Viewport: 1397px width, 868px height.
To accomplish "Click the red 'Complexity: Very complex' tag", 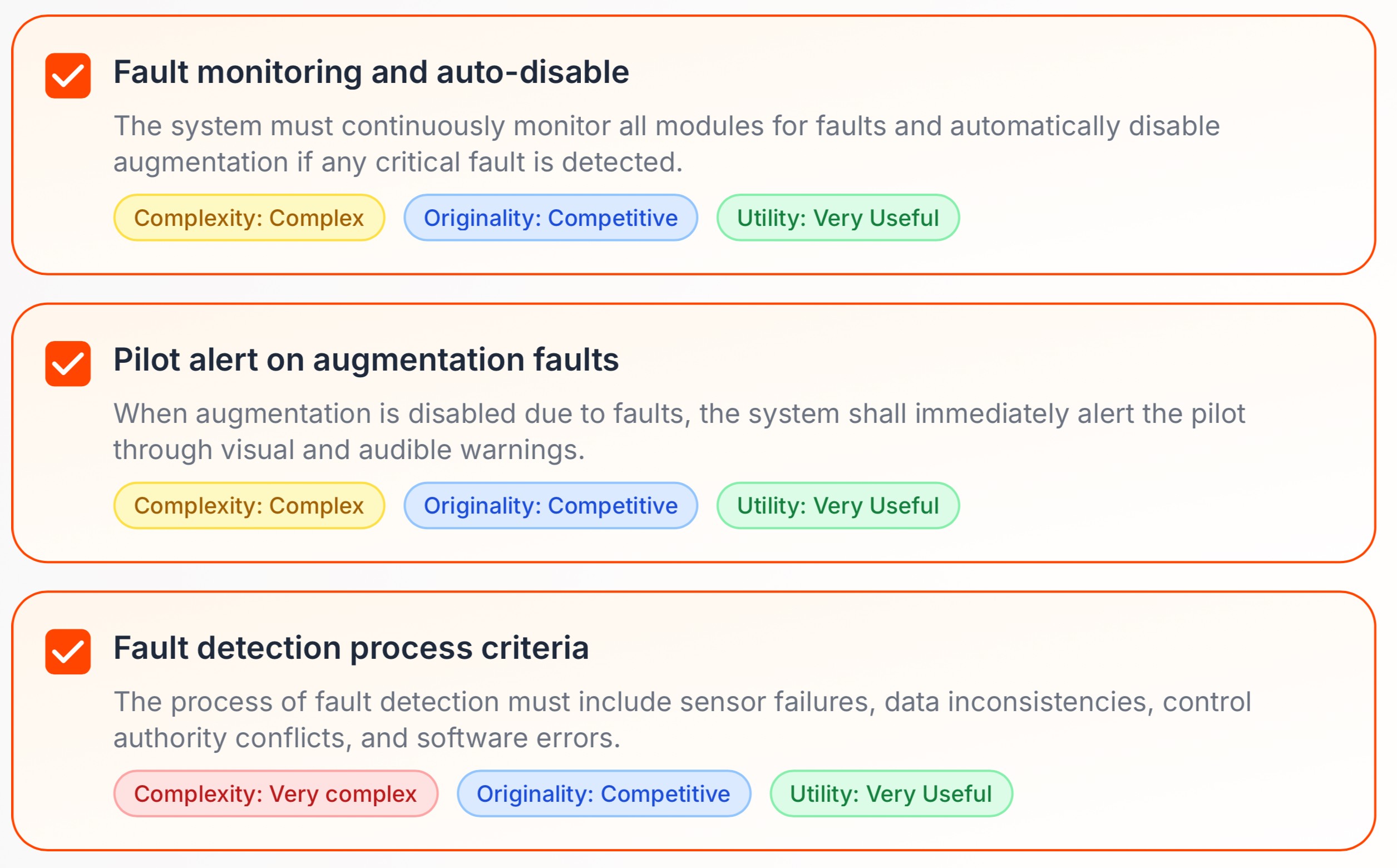I will coord(275,794).
